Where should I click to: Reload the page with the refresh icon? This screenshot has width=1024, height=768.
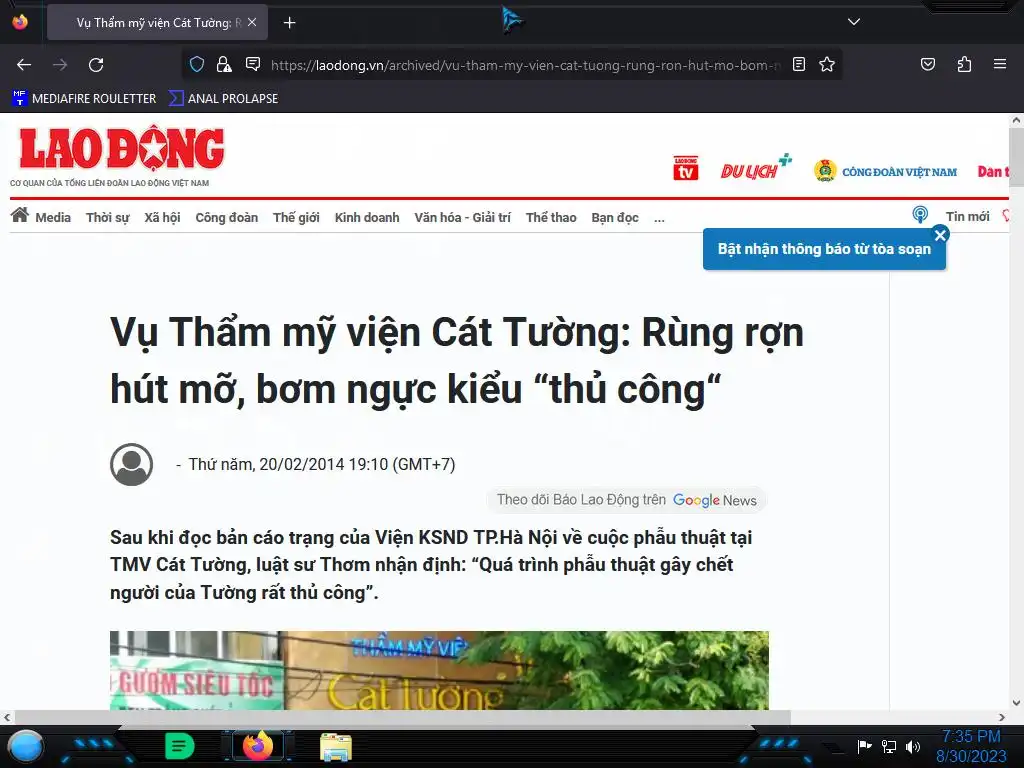96,65
